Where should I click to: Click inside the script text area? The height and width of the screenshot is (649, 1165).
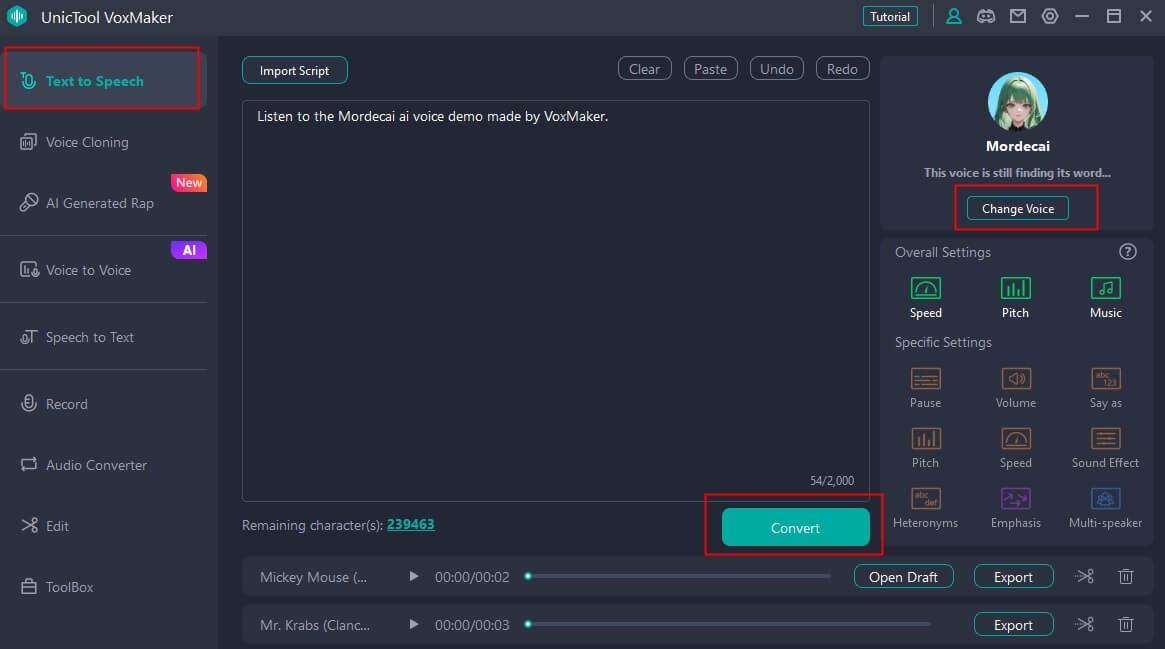pyautogui.click(x=555, y=300)
